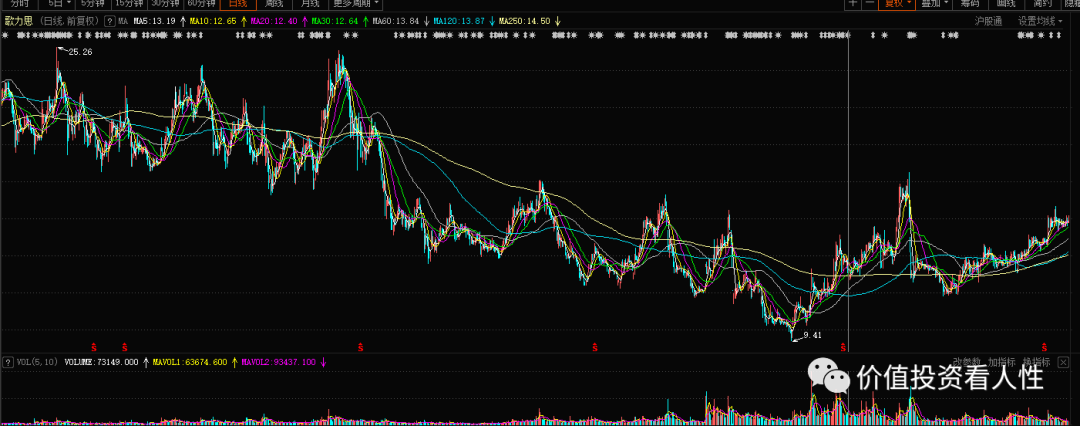Viewport: 1080px width, 426px height.
Task: Click the 歌力思 stock name label
Action: (19, 21)
